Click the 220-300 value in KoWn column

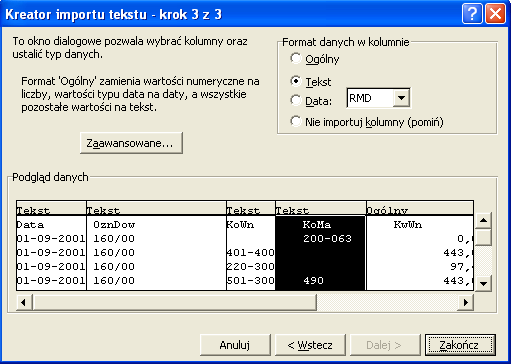point(251,267)
